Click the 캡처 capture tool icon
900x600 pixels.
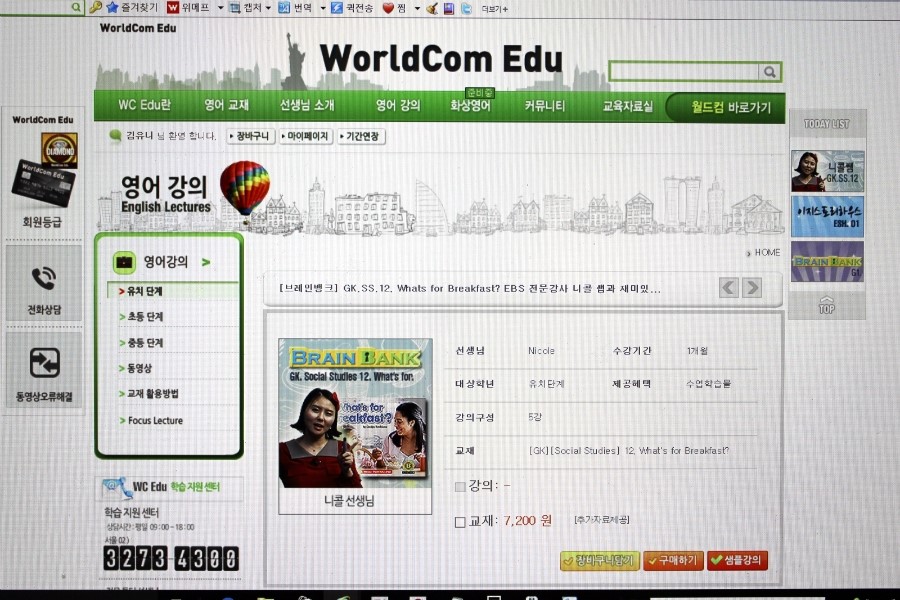[x=235, y=8]
